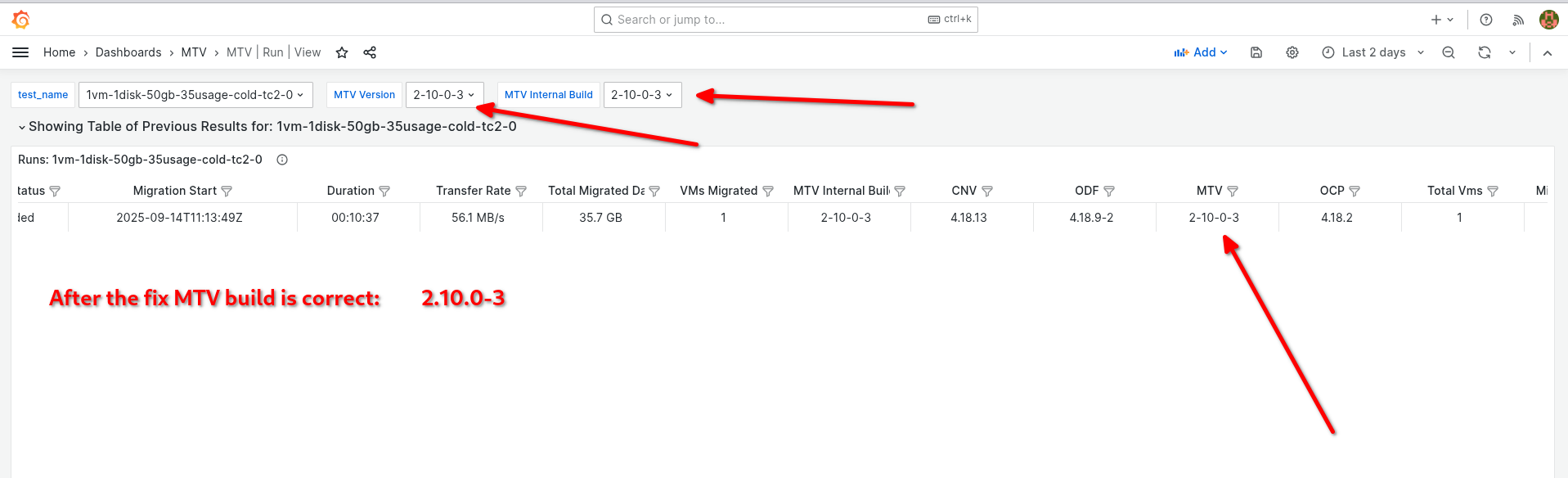Screen dimensions: 1568x478
Task: Open the user profile avatar
Action: (x=1548, y=20)
